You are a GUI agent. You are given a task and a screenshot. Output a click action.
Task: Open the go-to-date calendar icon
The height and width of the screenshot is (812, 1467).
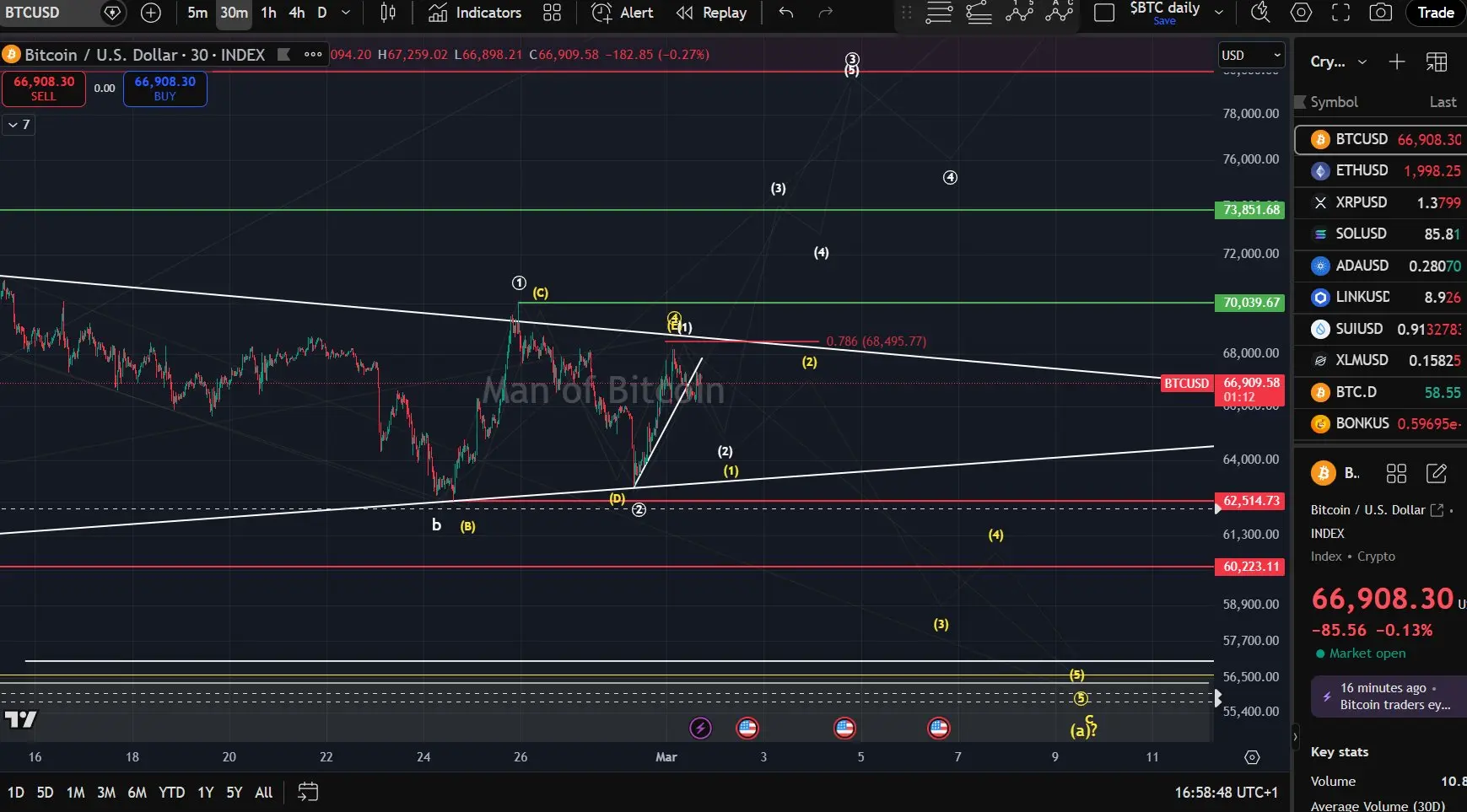click(308, 792)
